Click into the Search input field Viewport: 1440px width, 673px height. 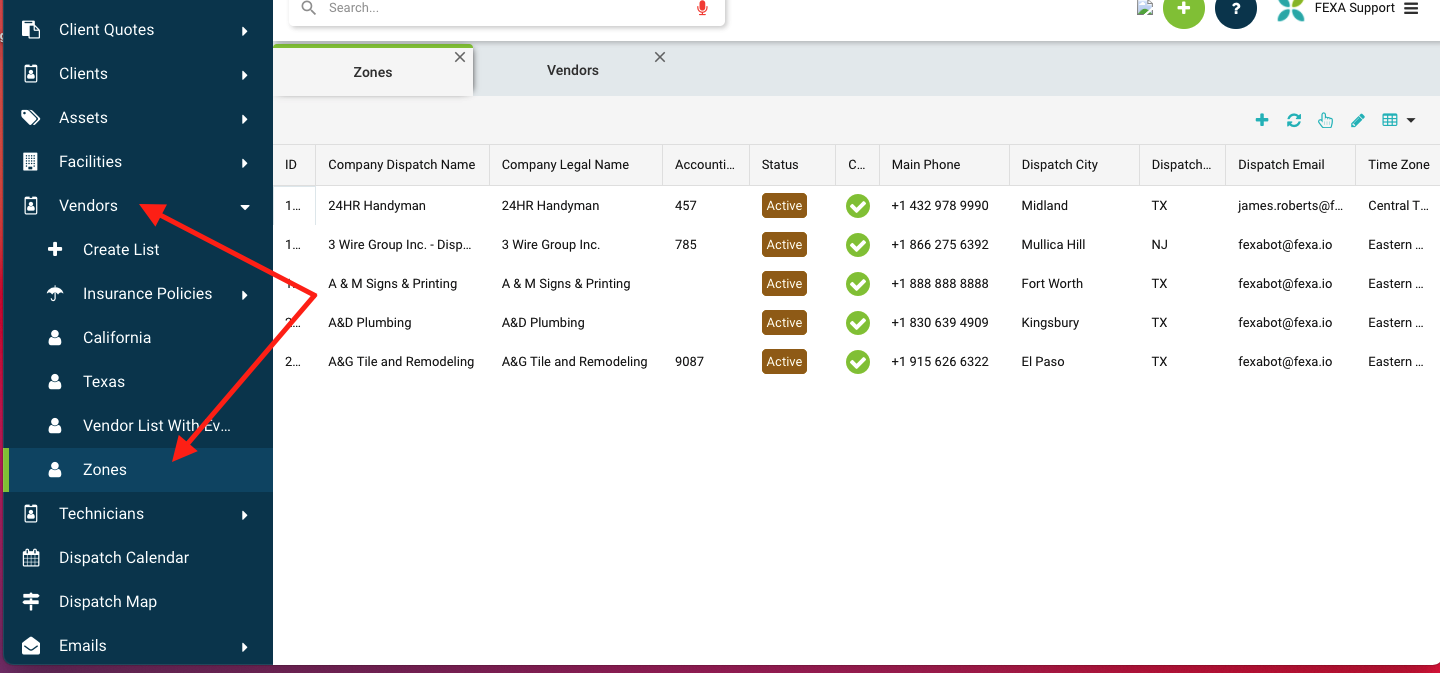click(500, 8)
